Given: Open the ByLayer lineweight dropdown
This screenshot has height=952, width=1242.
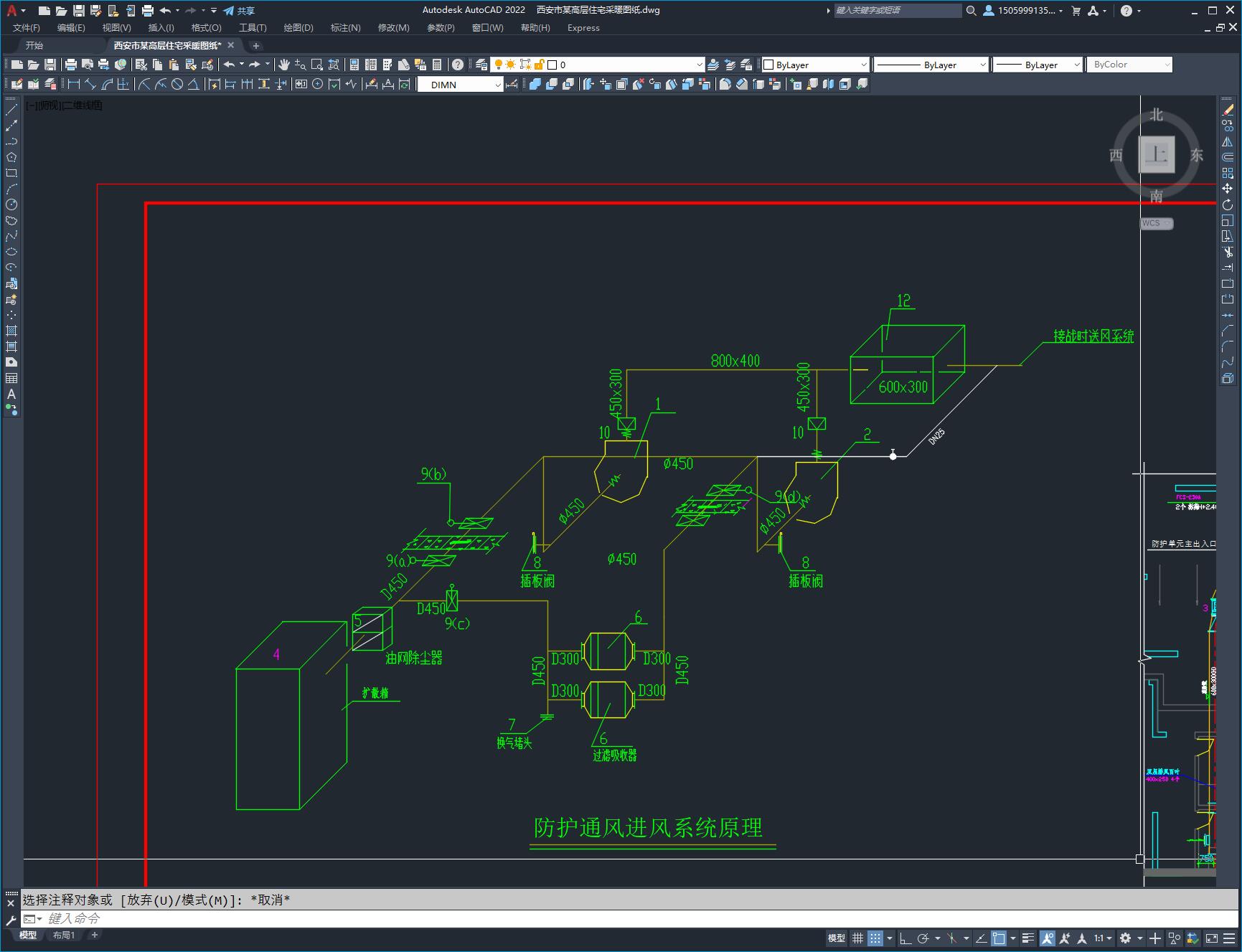Looking at the screenshot, I should click(1038, 65).
